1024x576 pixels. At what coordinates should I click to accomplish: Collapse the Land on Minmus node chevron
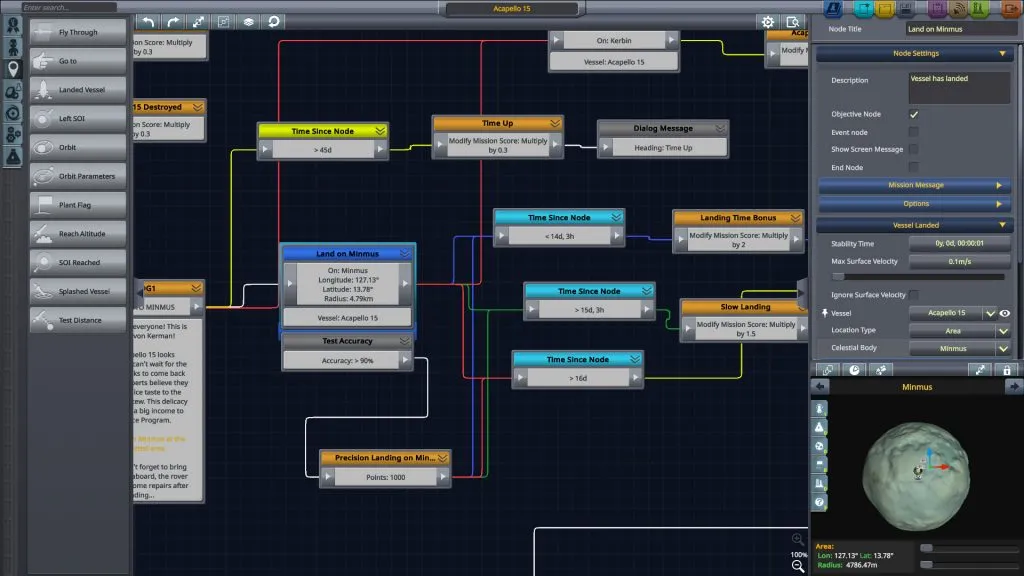coord(405,253)
